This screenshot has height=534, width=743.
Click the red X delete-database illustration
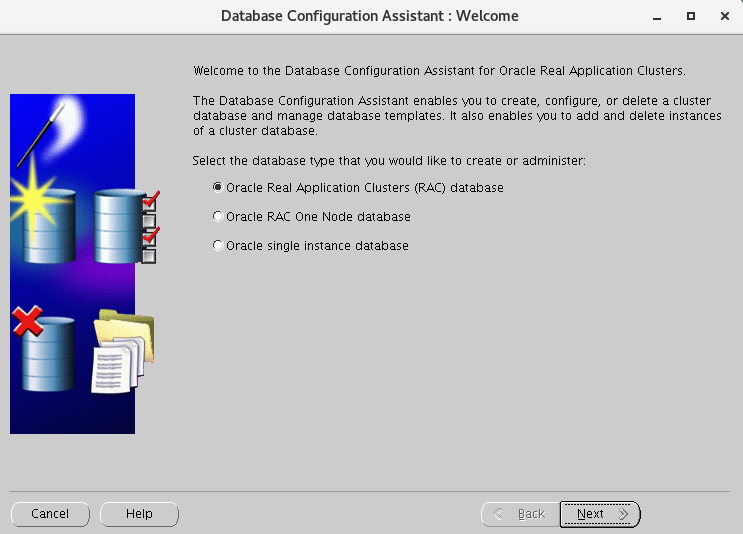pos(44,349)
